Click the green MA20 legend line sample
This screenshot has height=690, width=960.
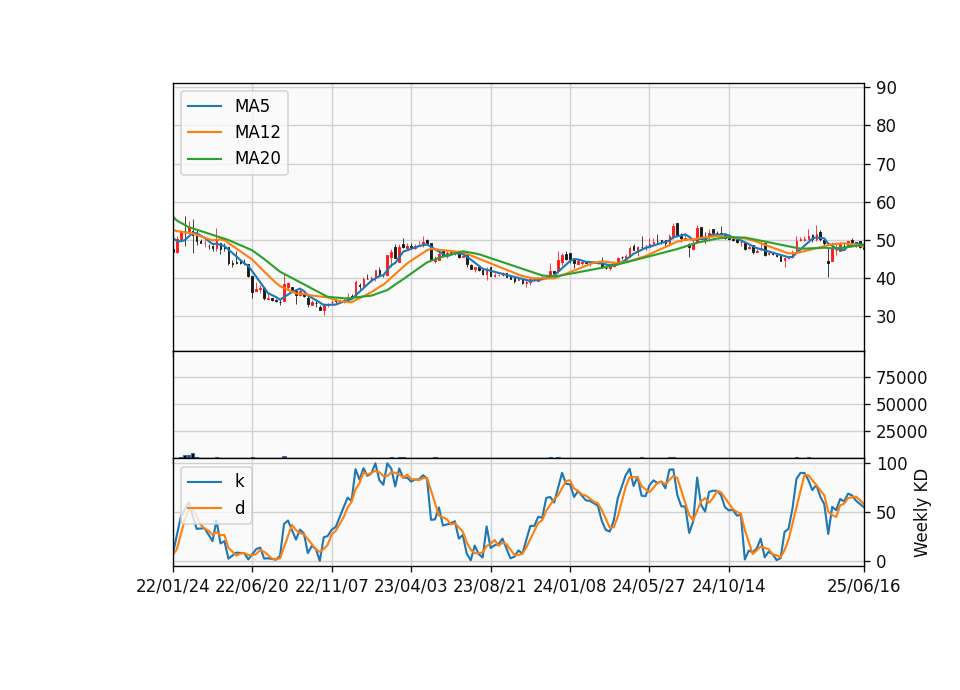(x=204, y=159)
